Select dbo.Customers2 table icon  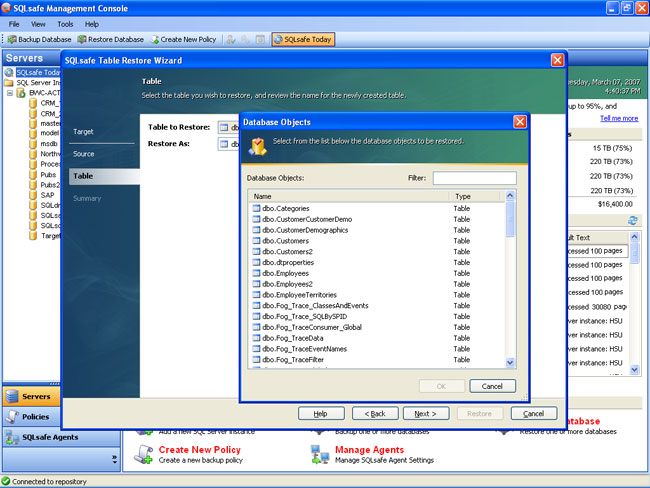(x=256, y=251)
